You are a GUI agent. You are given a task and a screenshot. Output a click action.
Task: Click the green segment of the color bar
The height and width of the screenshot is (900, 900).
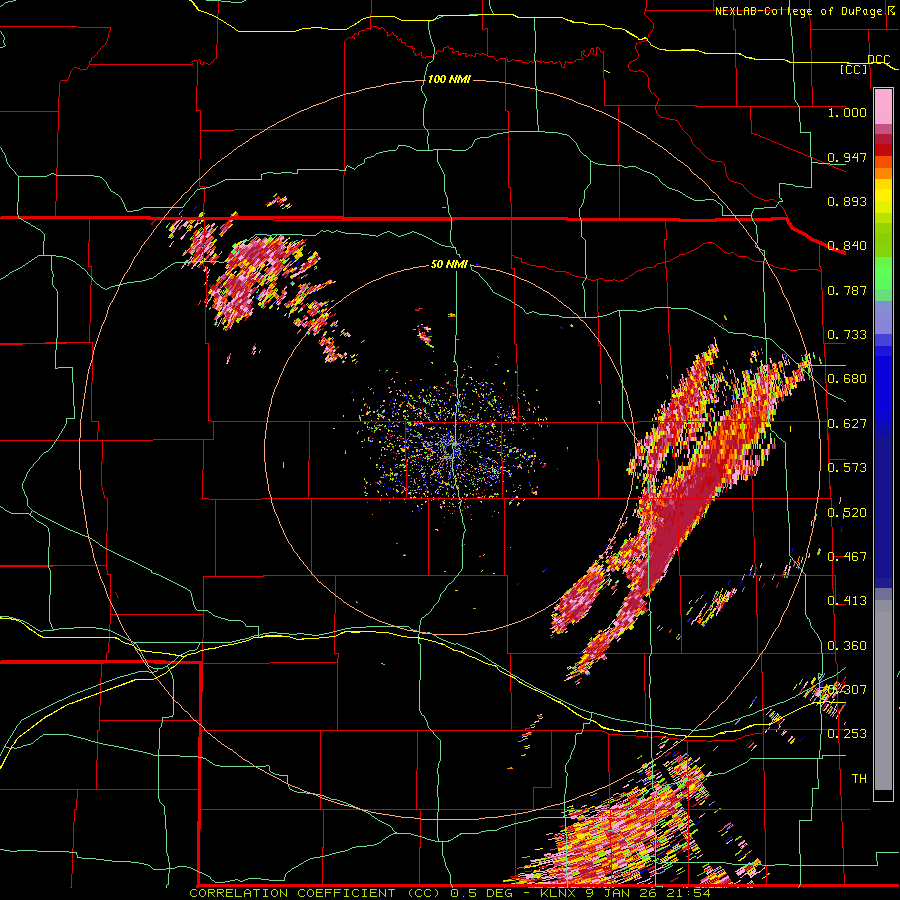pos(883,273)
